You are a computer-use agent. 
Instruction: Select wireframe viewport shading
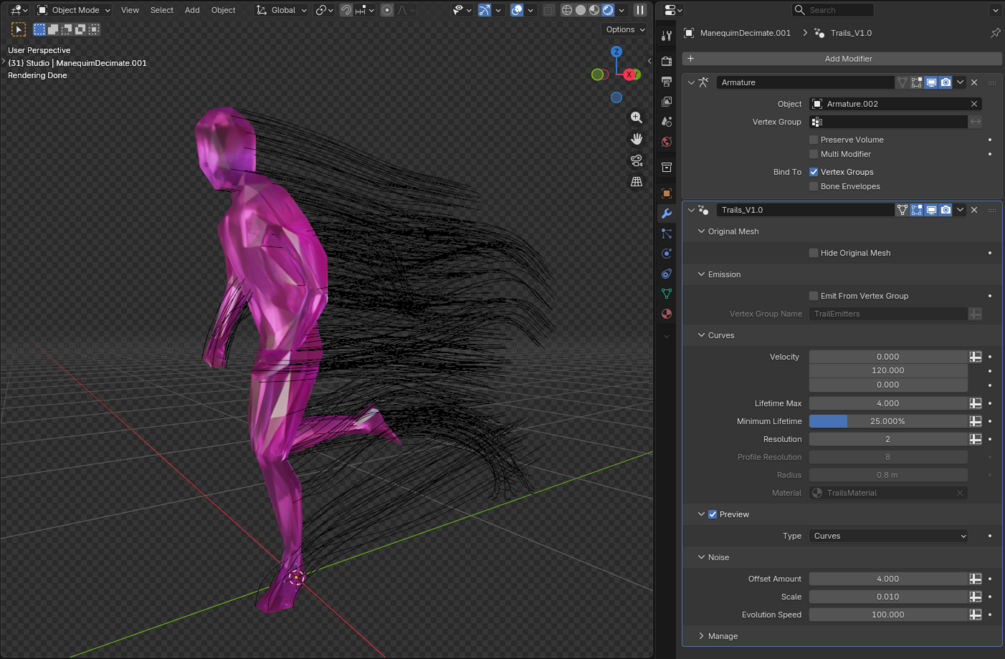point(567,10)
